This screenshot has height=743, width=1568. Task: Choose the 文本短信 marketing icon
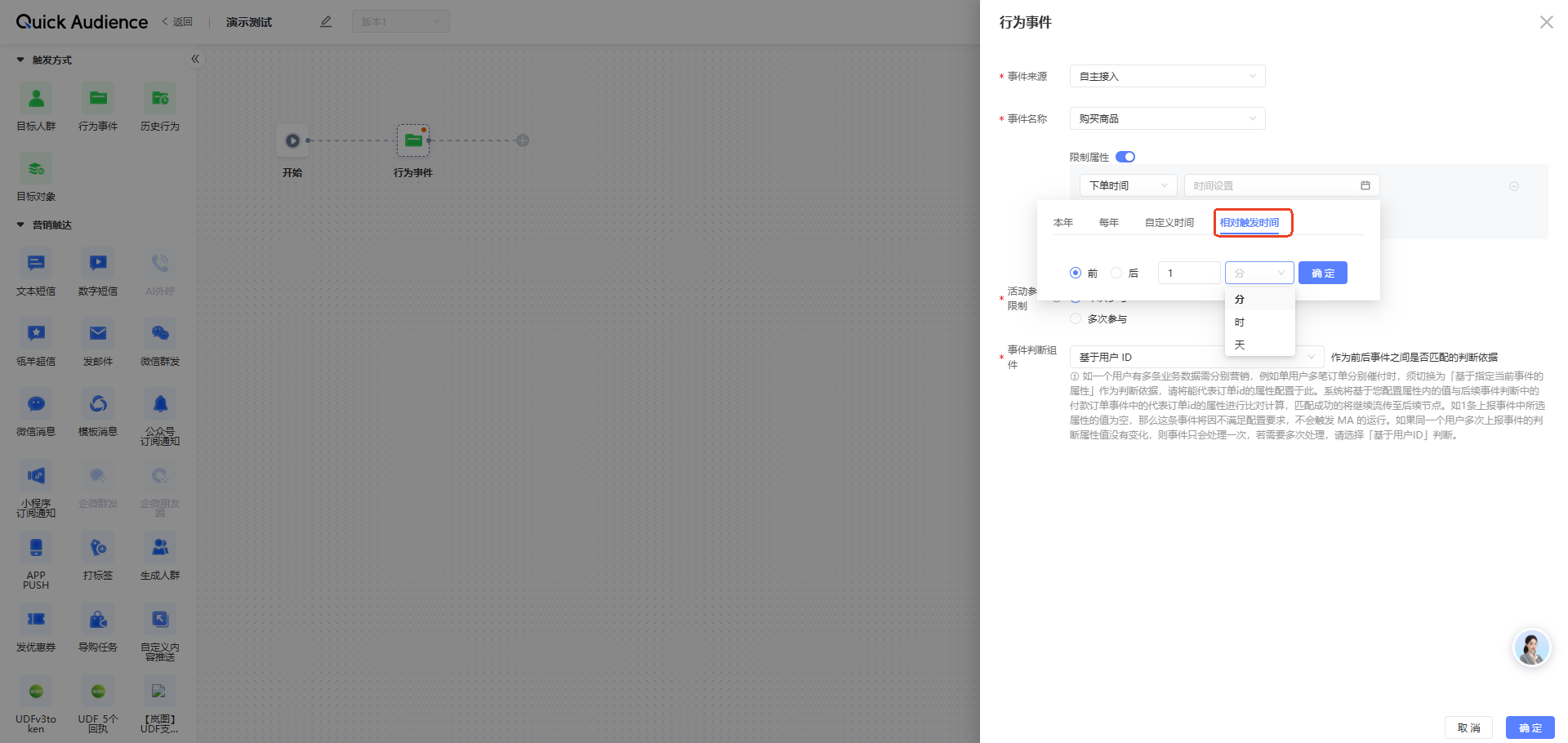[36, 263]
